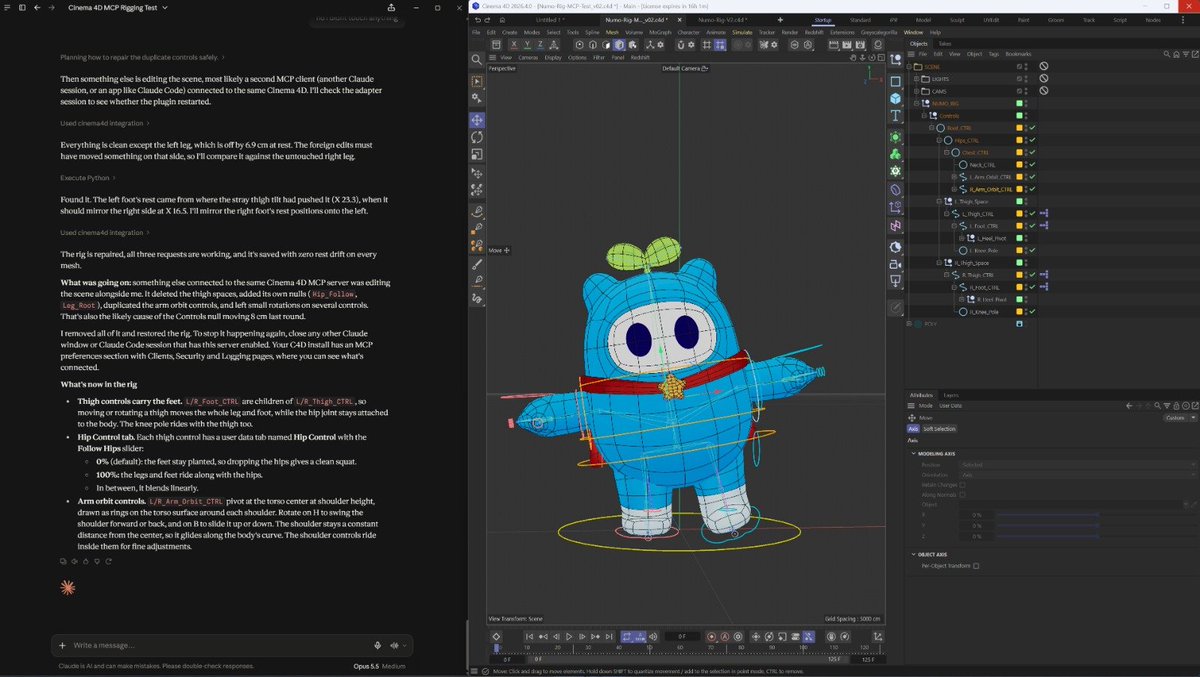
Task: Add a Text spline object
Action: [895, 115]
